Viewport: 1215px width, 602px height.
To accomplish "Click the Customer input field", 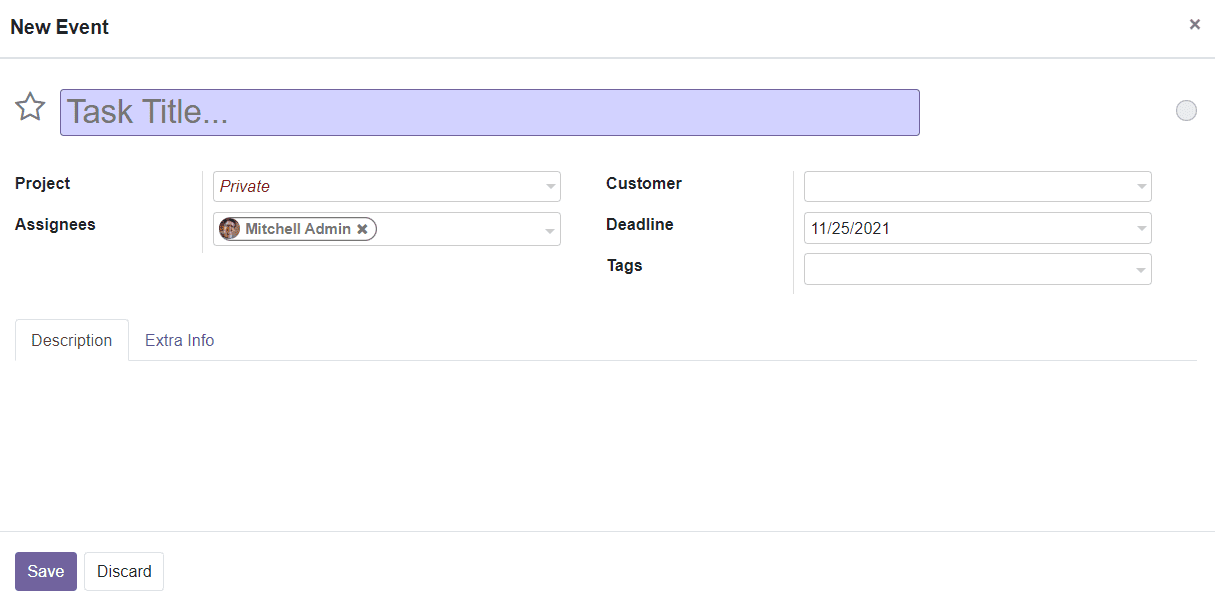I will [960, 186].
